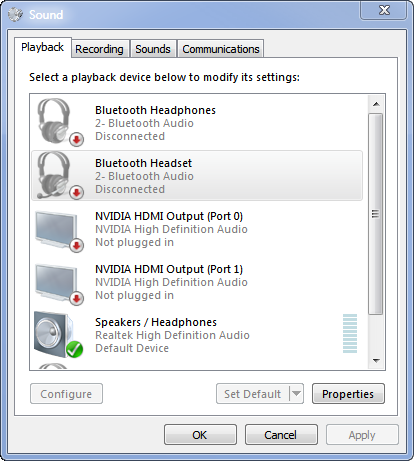The width and height of the screenshot is (414, 461).
Task: Click the scrollbar down arrow
Action: click(x=376, y=360)
